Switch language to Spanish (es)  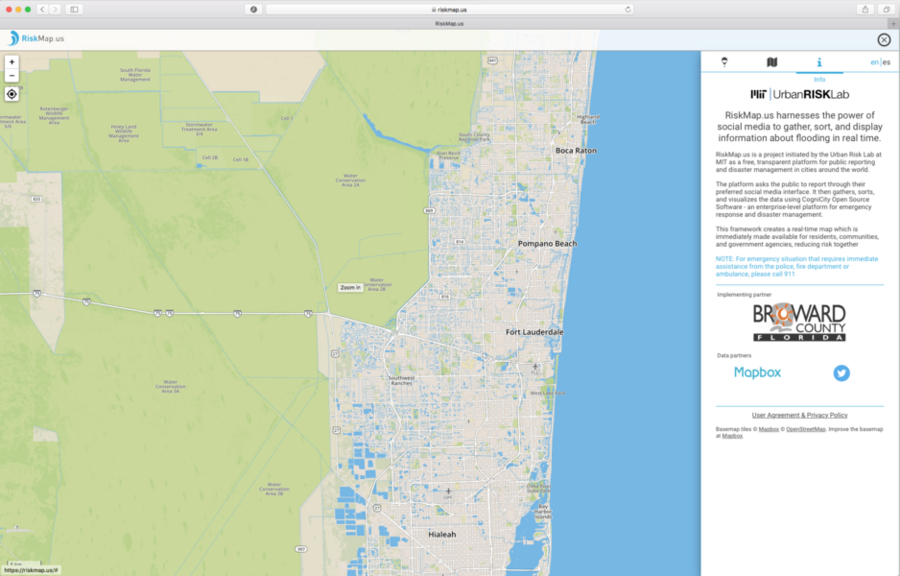(x=886, y=62)
